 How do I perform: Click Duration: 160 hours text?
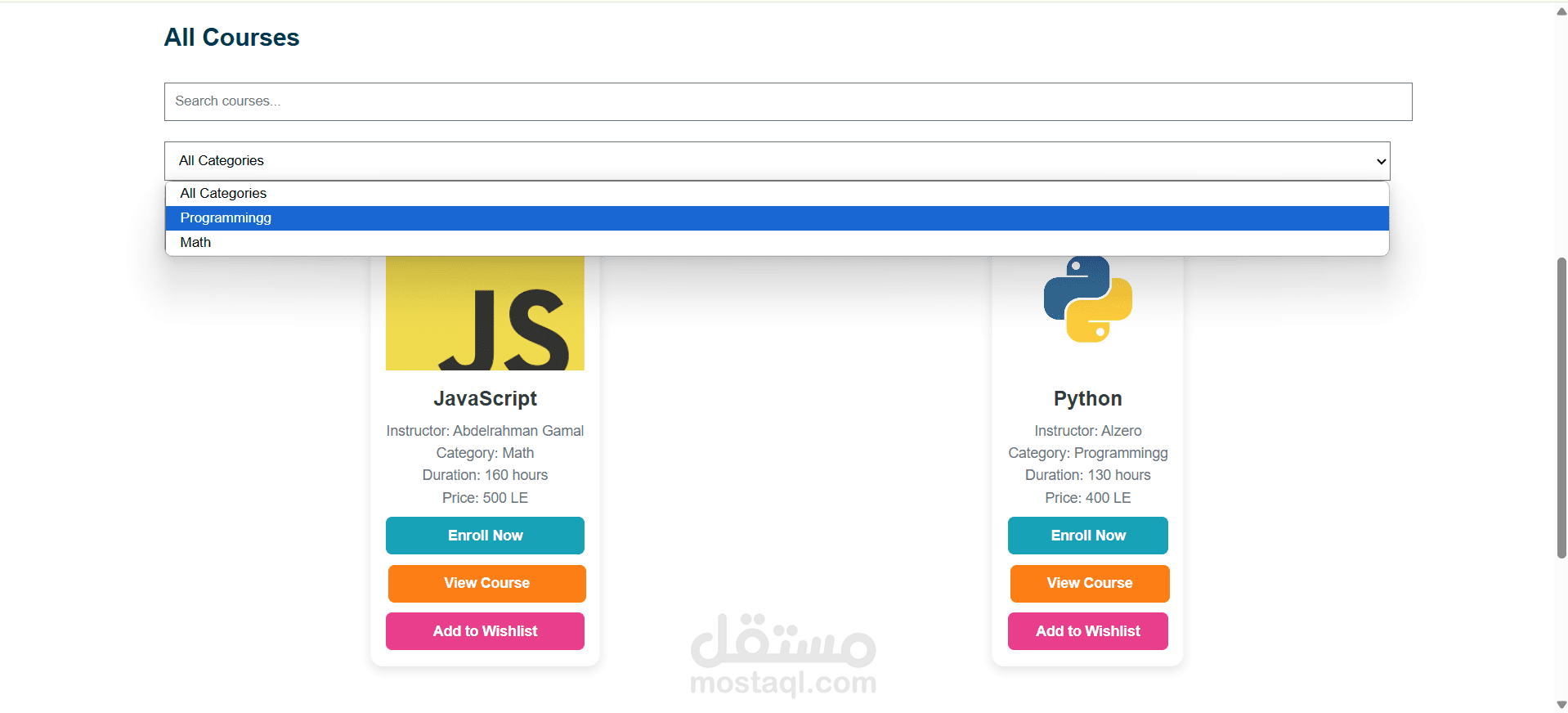point(485,475)
